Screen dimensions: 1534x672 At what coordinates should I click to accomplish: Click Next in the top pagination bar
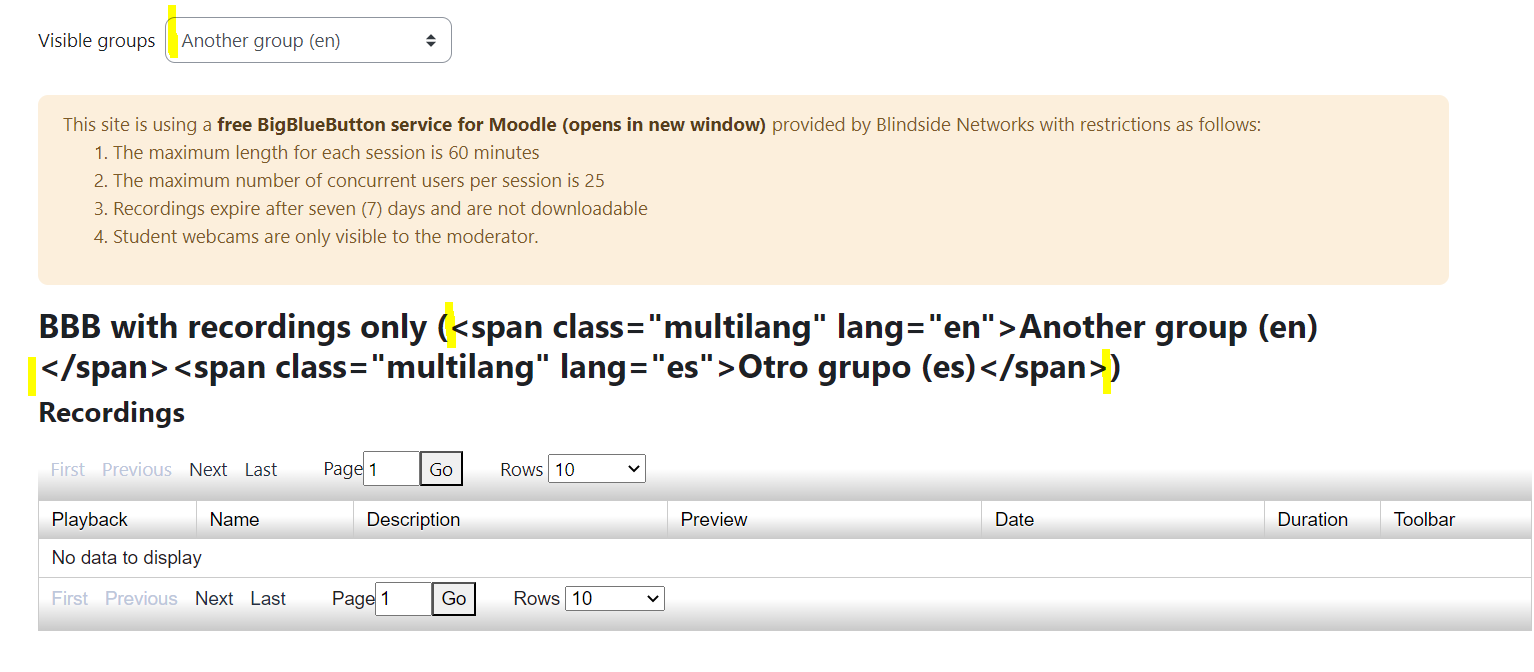point(208,470)
